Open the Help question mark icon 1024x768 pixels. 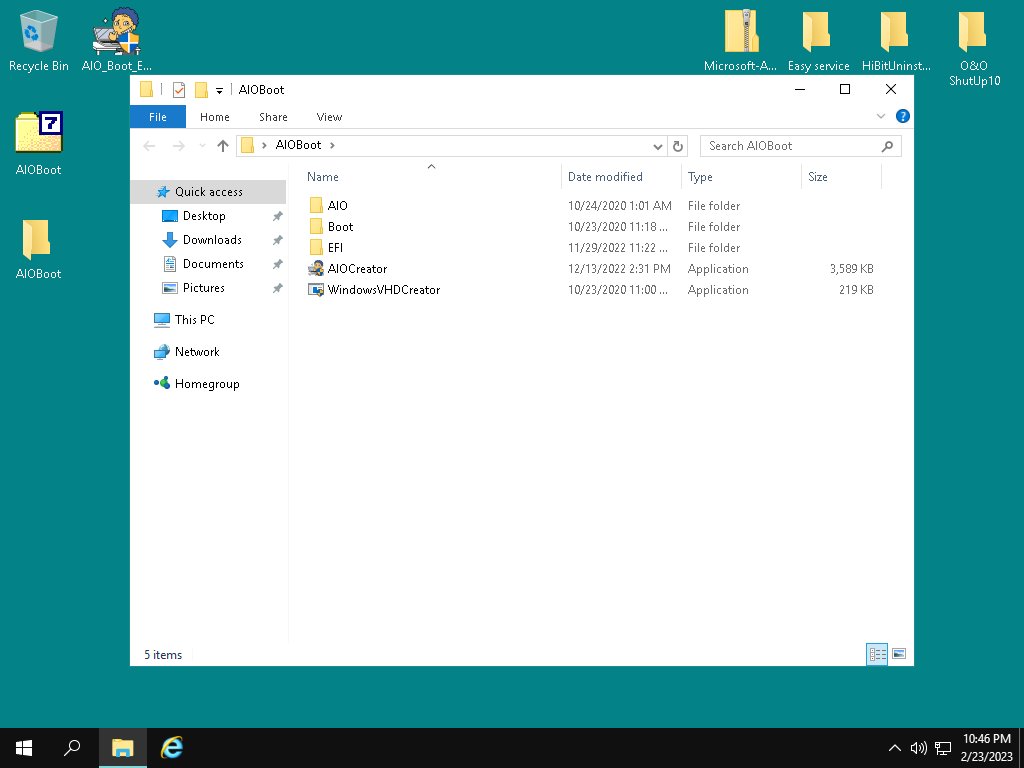(902, 117)
